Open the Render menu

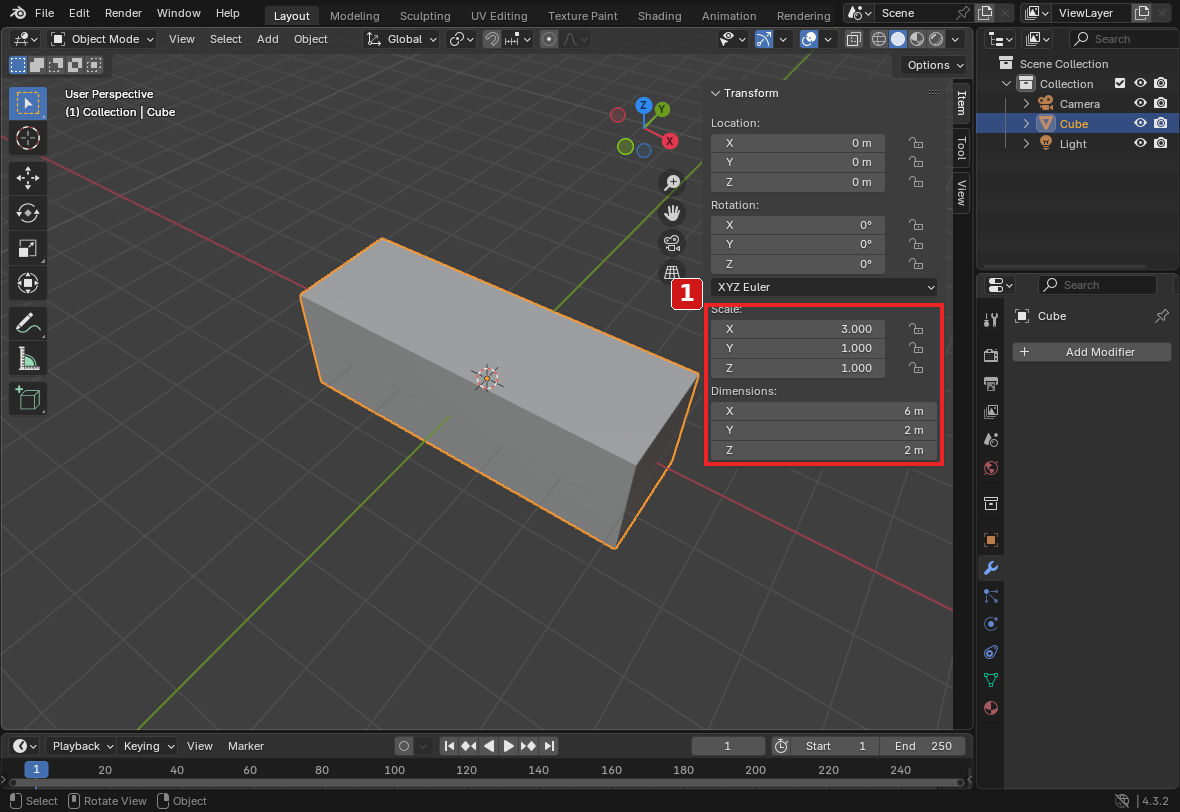point(123,13)
